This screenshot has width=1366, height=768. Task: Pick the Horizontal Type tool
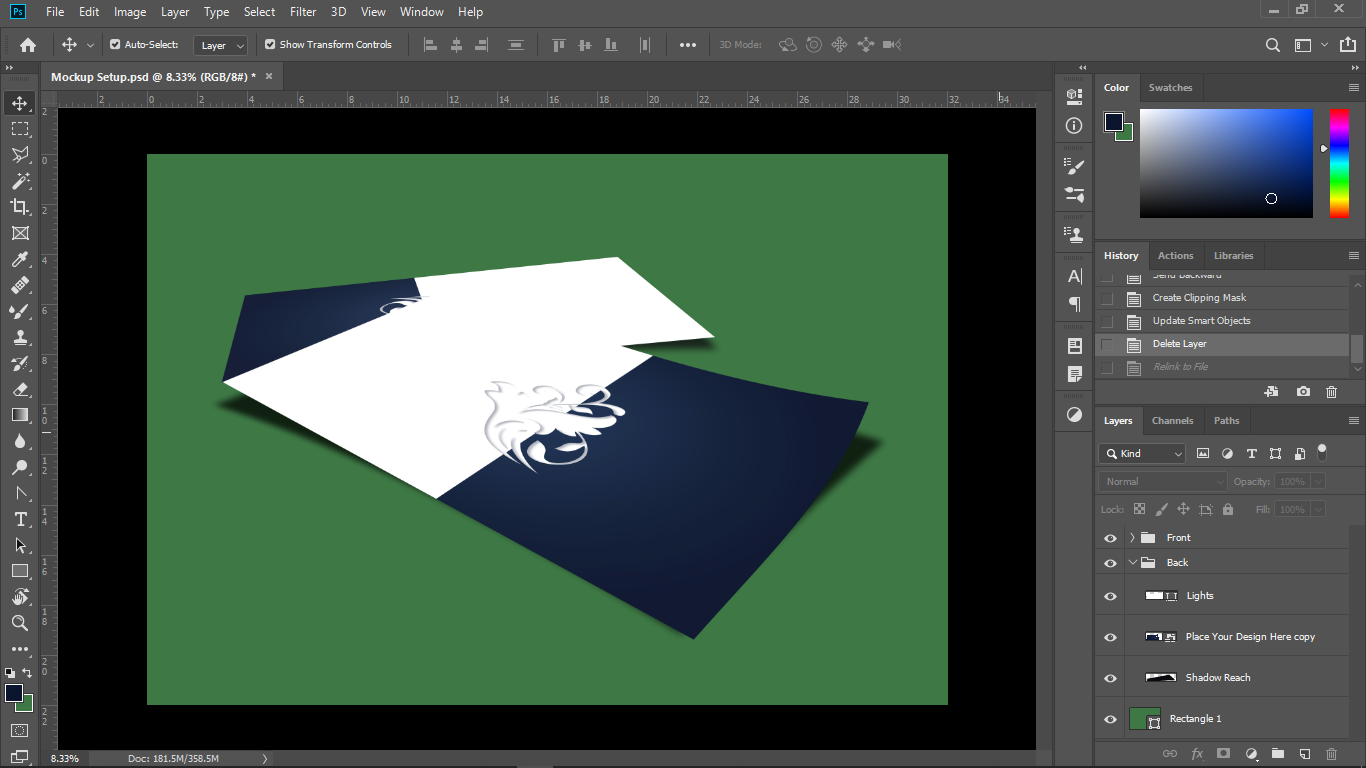(x=20, y=519)
